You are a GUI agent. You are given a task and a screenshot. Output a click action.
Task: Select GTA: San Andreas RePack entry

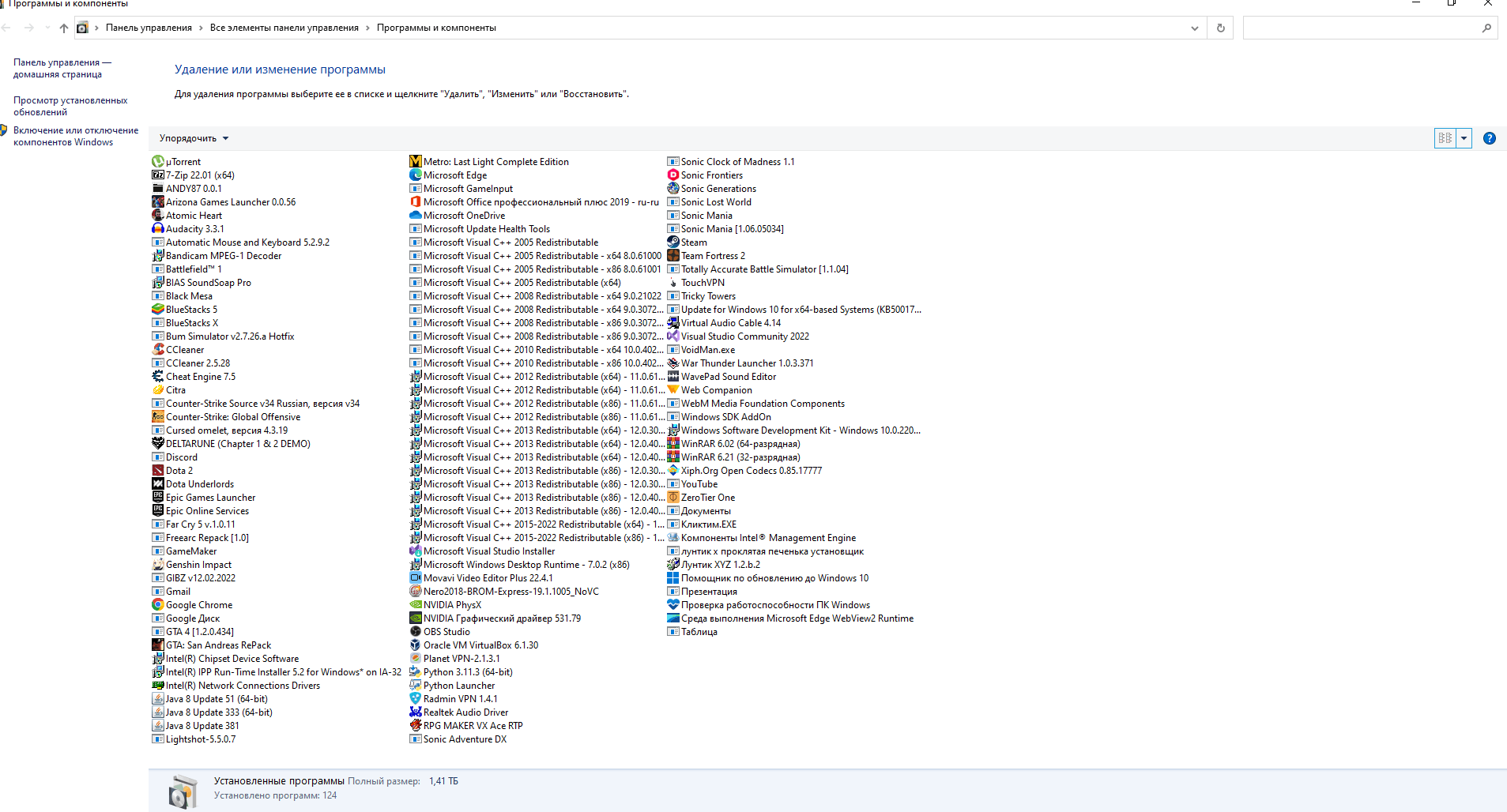pos(212,645)
